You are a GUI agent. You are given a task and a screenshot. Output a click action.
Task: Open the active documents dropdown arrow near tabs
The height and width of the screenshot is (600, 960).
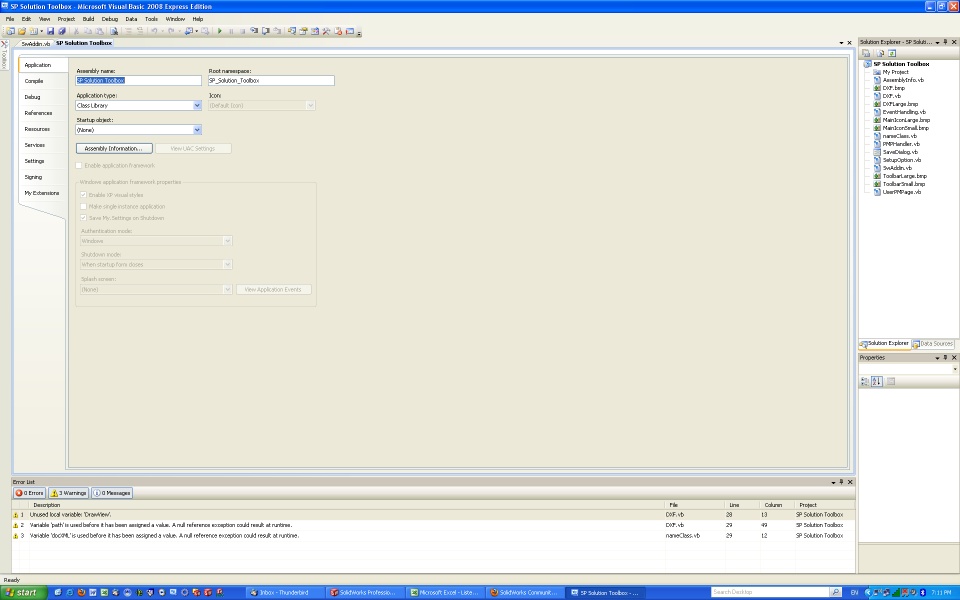[x=841, y=43]
